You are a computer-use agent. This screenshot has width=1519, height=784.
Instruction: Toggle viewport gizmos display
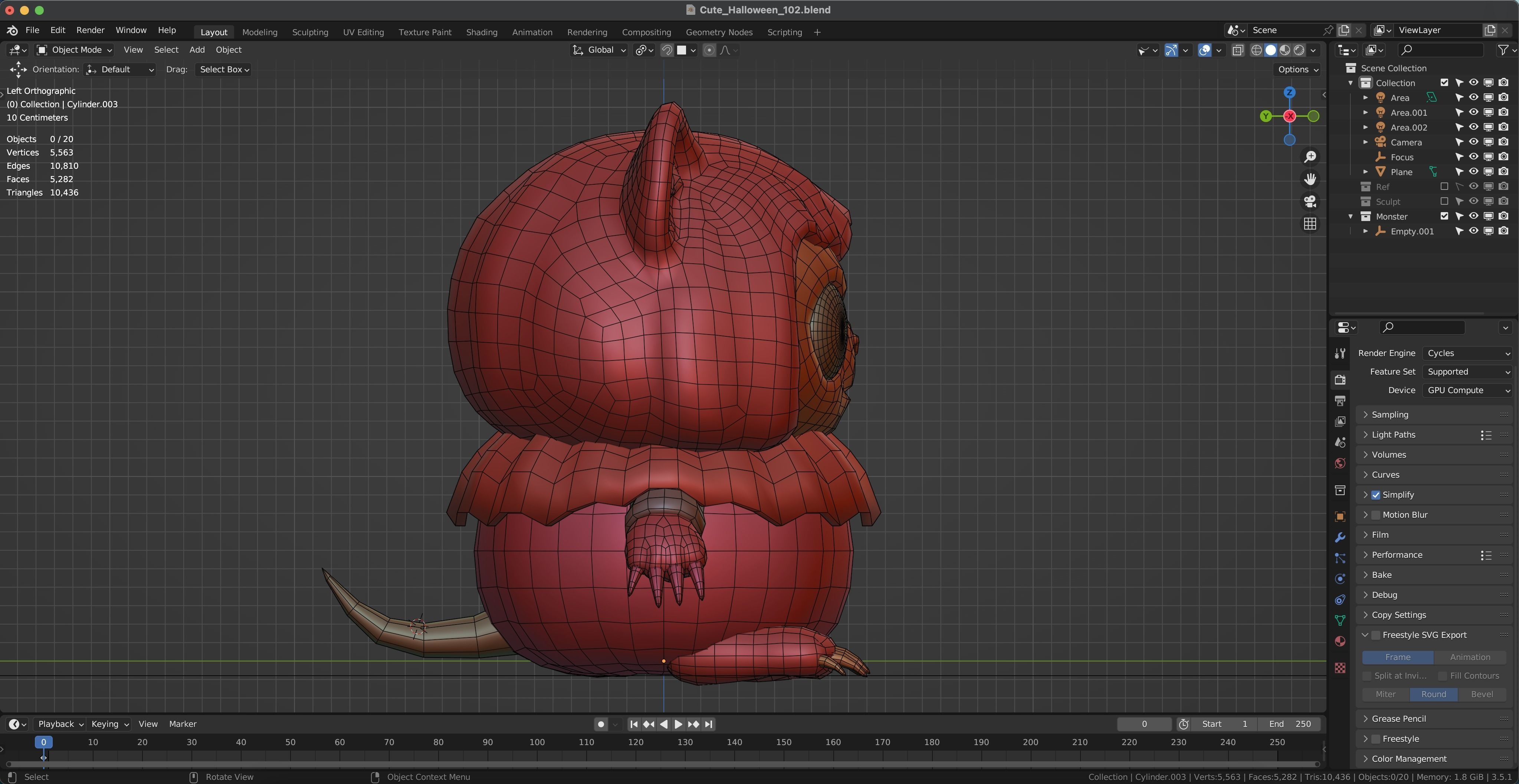(x=1171, y=50)
